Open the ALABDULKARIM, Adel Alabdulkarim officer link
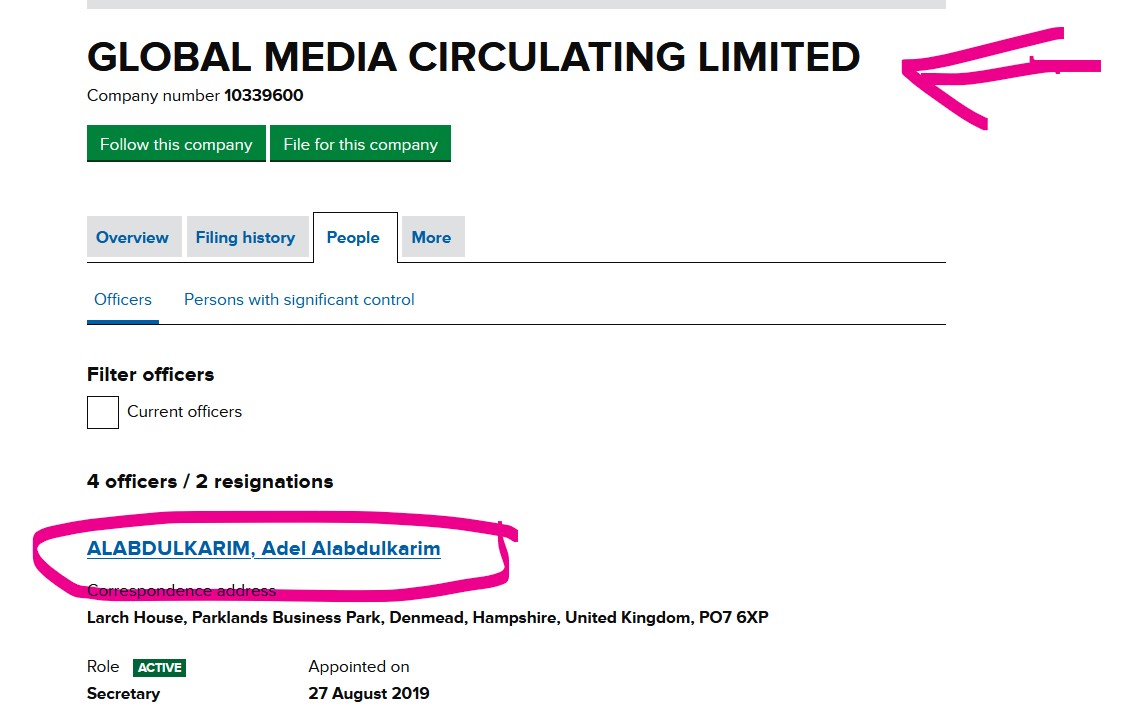This screenshot has width=1143, height=722. (x=263, y=548)
